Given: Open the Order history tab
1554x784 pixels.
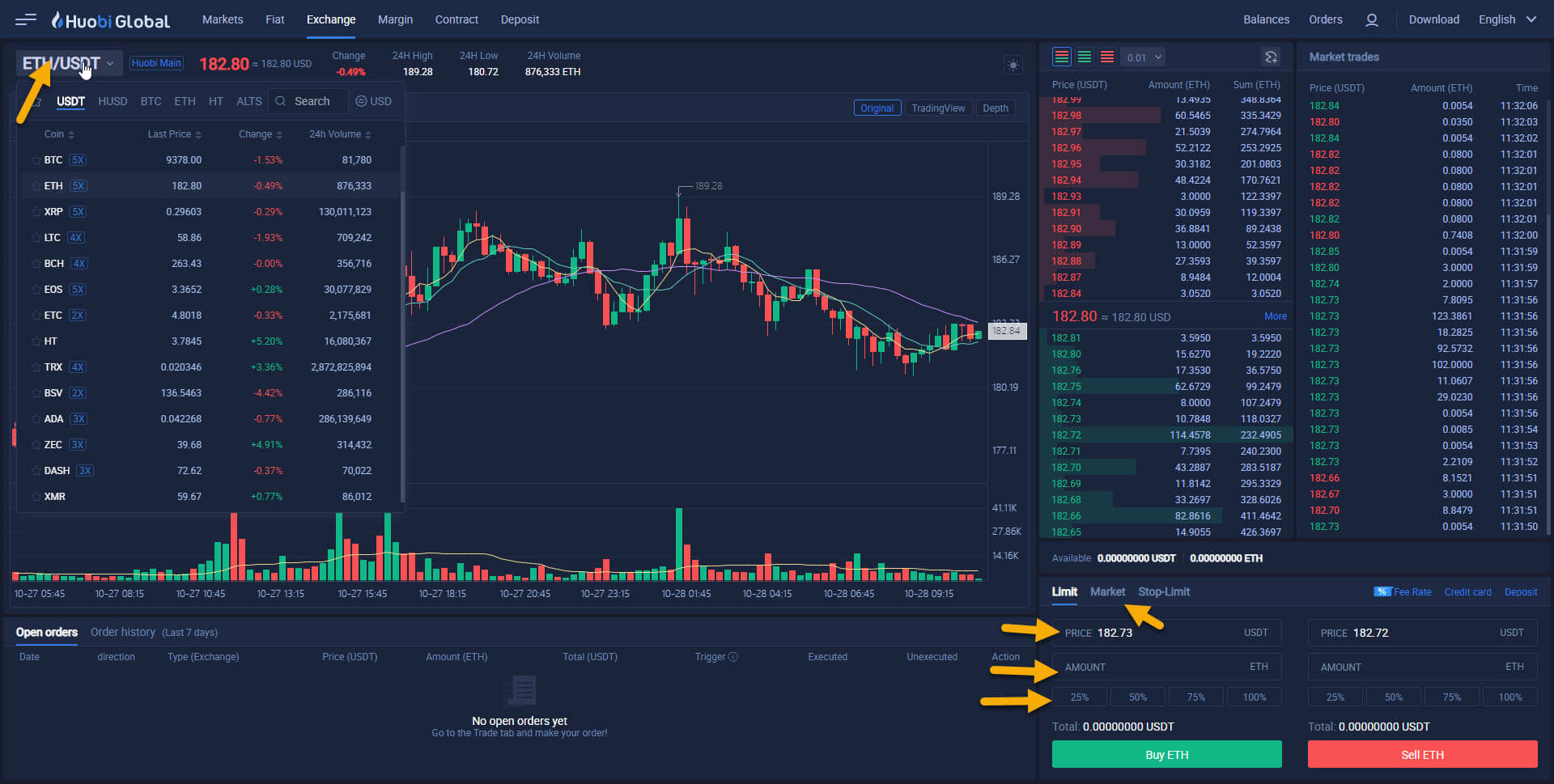Looking at the screenshot, I should point(123,632).
